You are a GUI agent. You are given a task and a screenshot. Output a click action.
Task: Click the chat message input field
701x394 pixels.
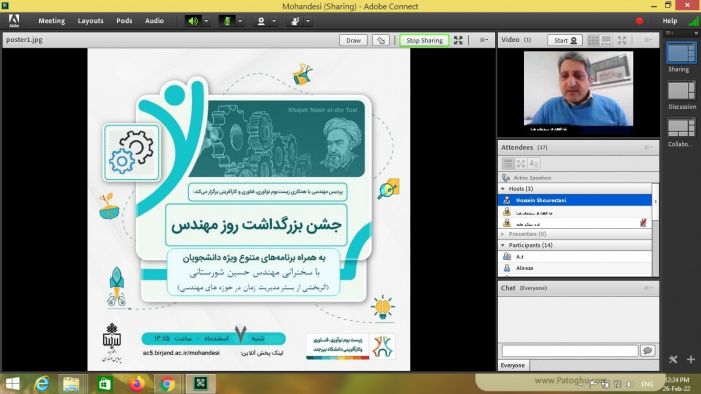tap(570, 351)
